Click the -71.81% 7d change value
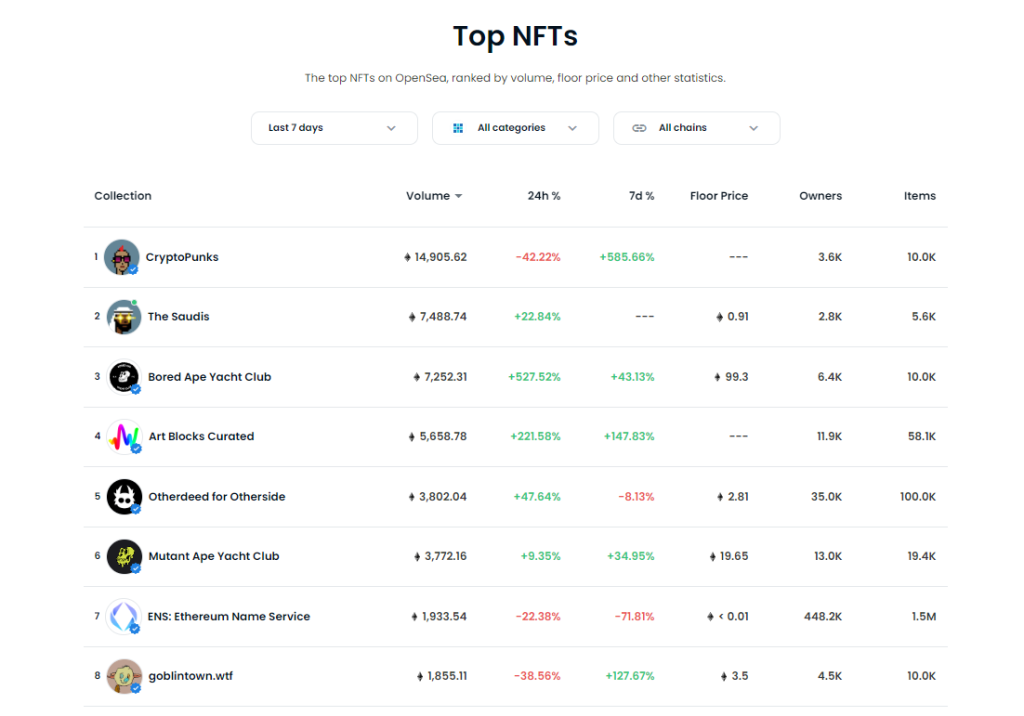This screenshot has height=716, width=1024. (634, 617)
